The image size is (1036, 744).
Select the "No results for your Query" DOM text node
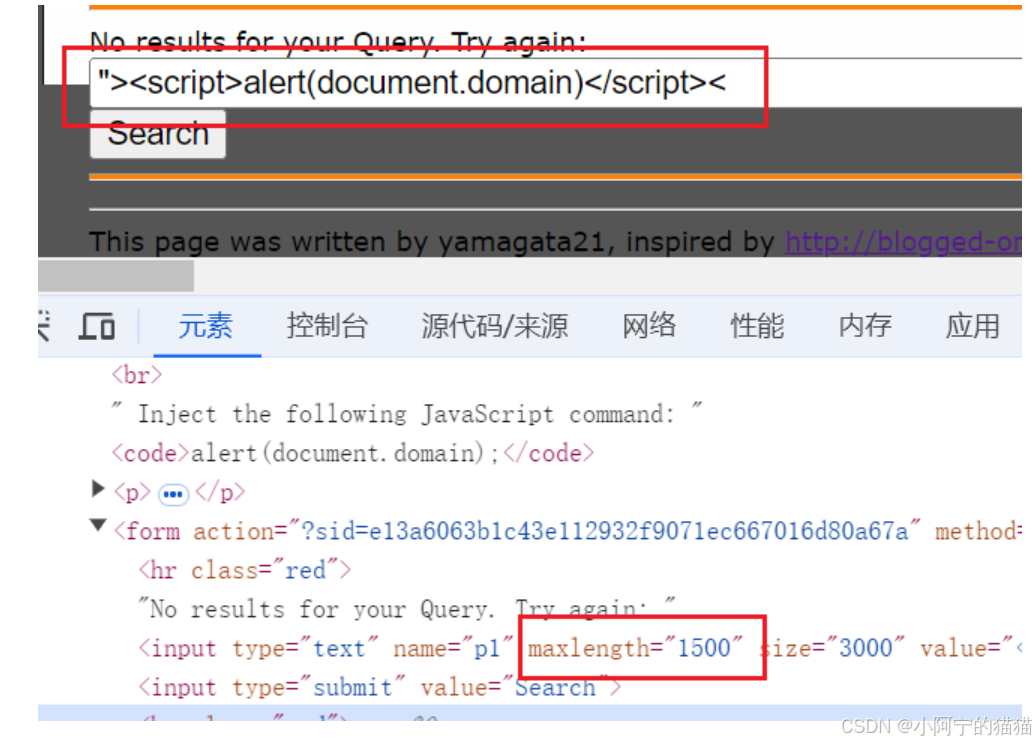coord(406,609)
